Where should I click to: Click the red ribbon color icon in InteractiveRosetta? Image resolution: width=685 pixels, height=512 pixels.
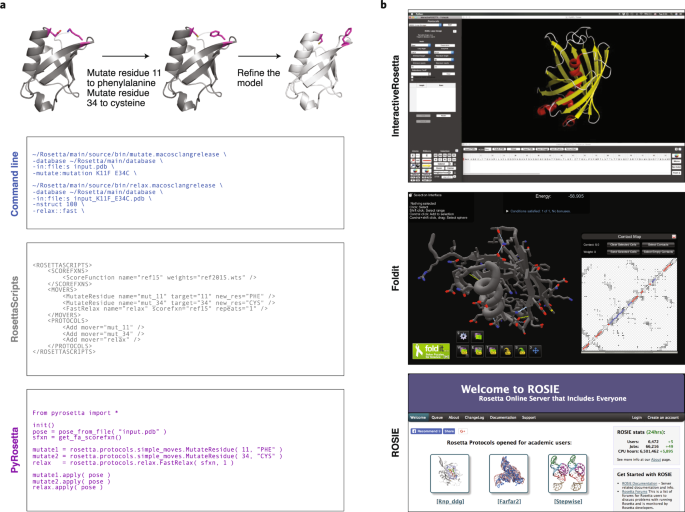(x=427, y=161)
